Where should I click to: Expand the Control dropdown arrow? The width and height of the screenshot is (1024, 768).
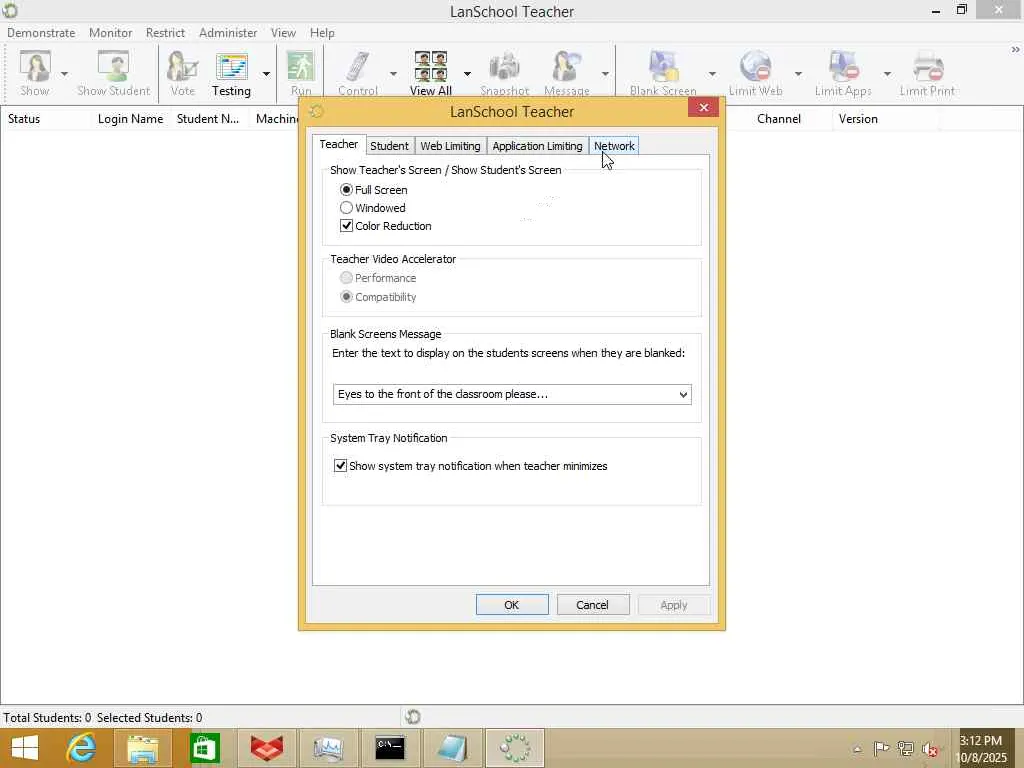point(392,74)
